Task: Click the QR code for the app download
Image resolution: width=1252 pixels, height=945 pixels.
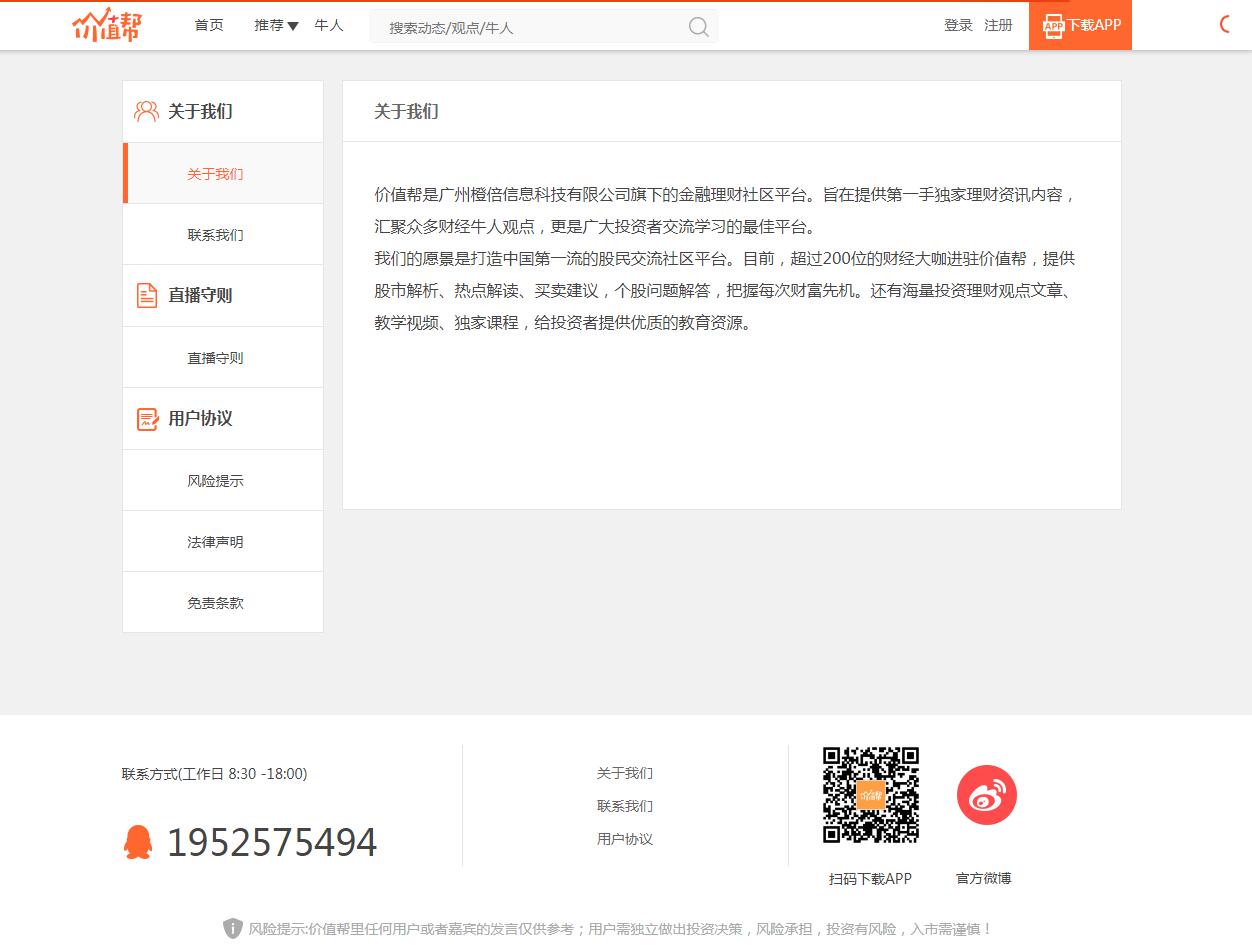Action: 871,795
